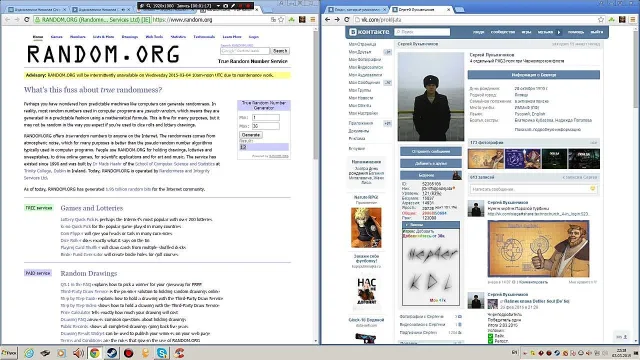Bookmark the vk.com page with star
640x360 pixels.
tap(601, 20)
